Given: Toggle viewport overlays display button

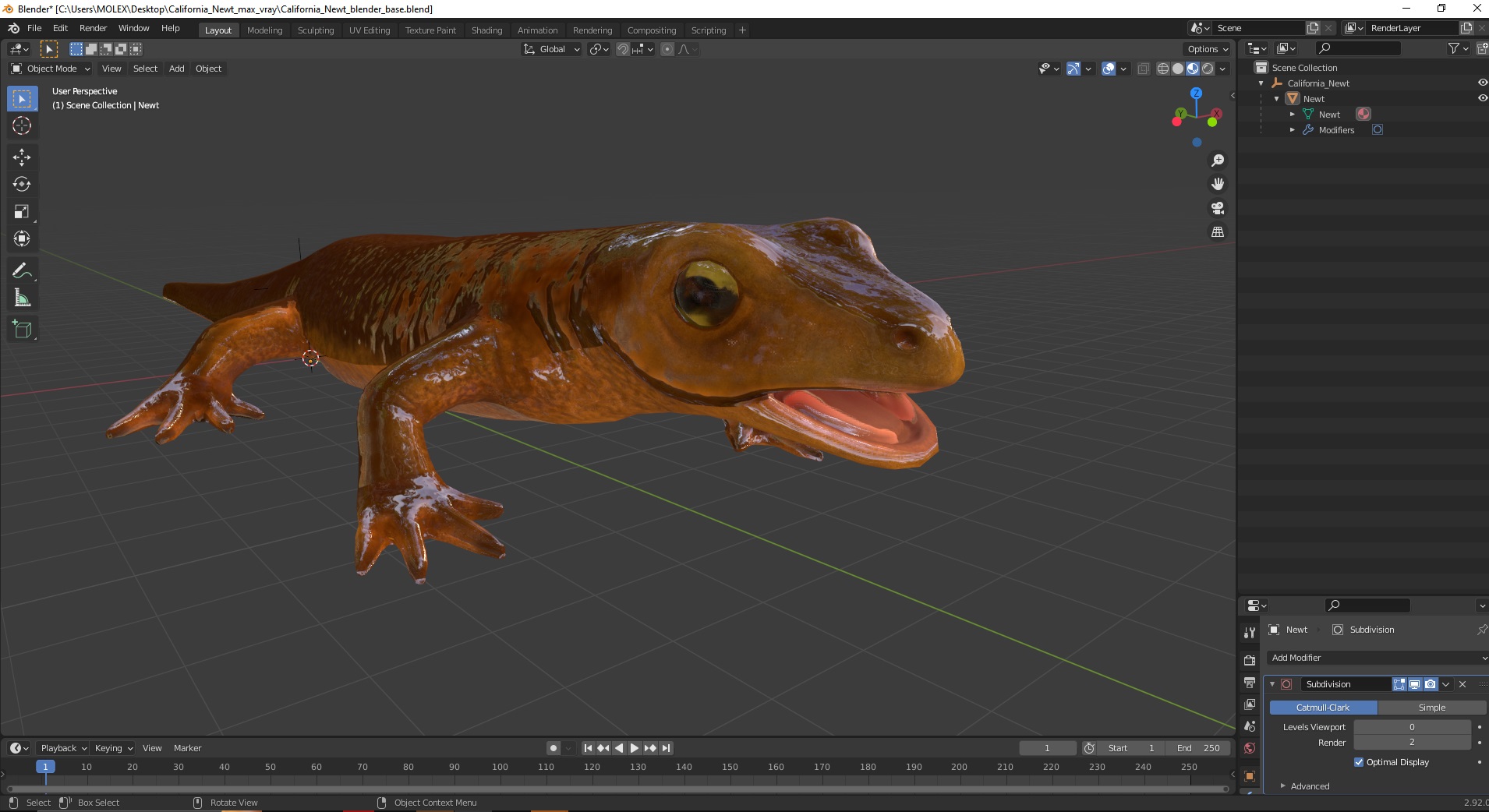Looking at the screenshot, I should [1109, 69].
